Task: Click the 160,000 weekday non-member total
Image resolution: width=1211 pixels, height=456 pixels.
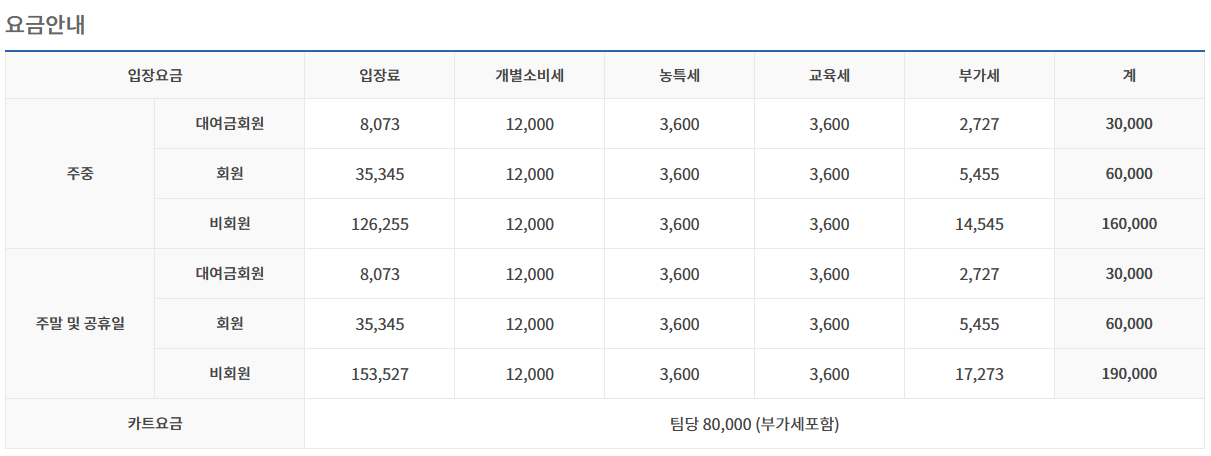Action: [x=1129, y=224]
